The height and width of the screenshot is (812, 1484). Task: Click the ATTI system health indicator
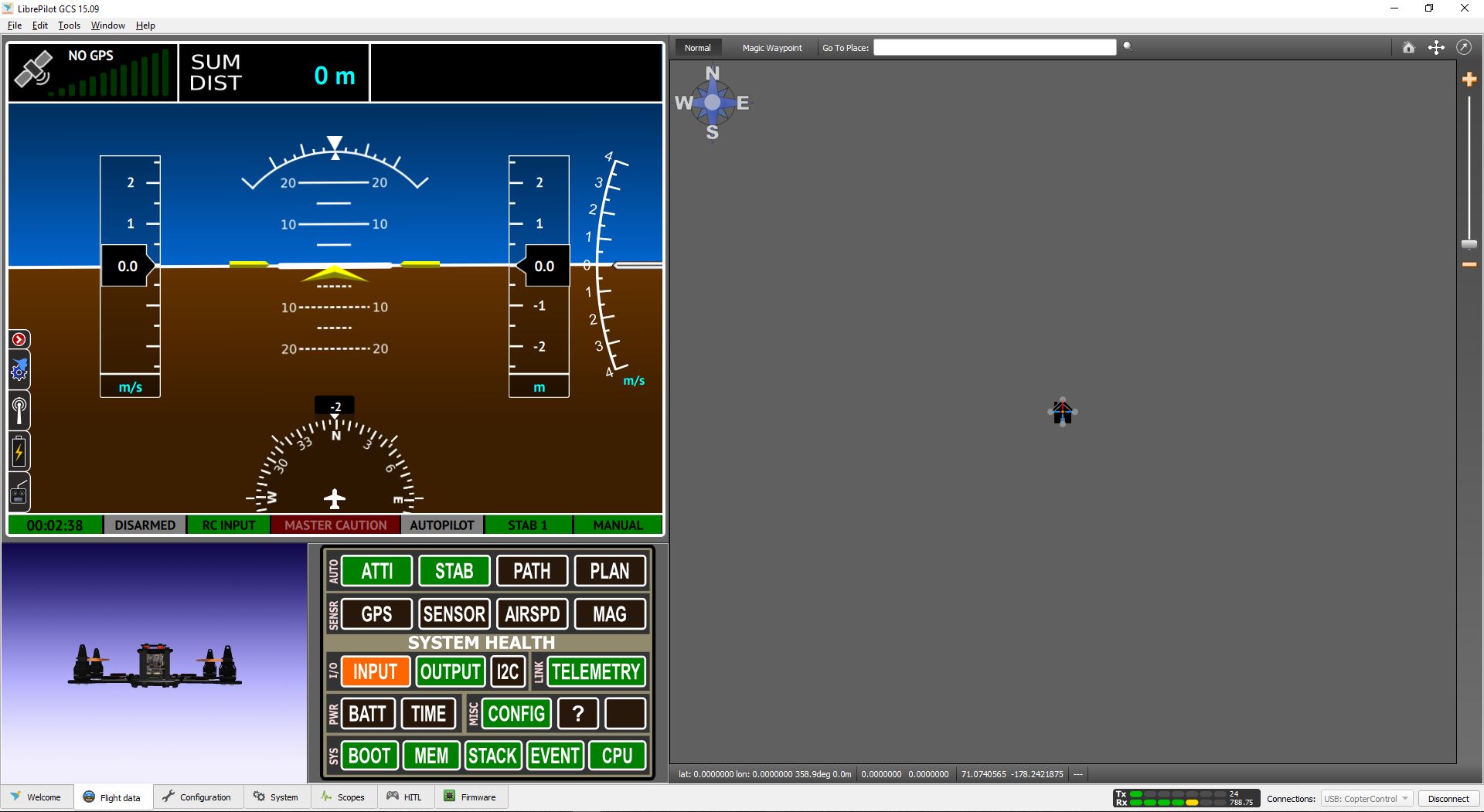point(377,571)
